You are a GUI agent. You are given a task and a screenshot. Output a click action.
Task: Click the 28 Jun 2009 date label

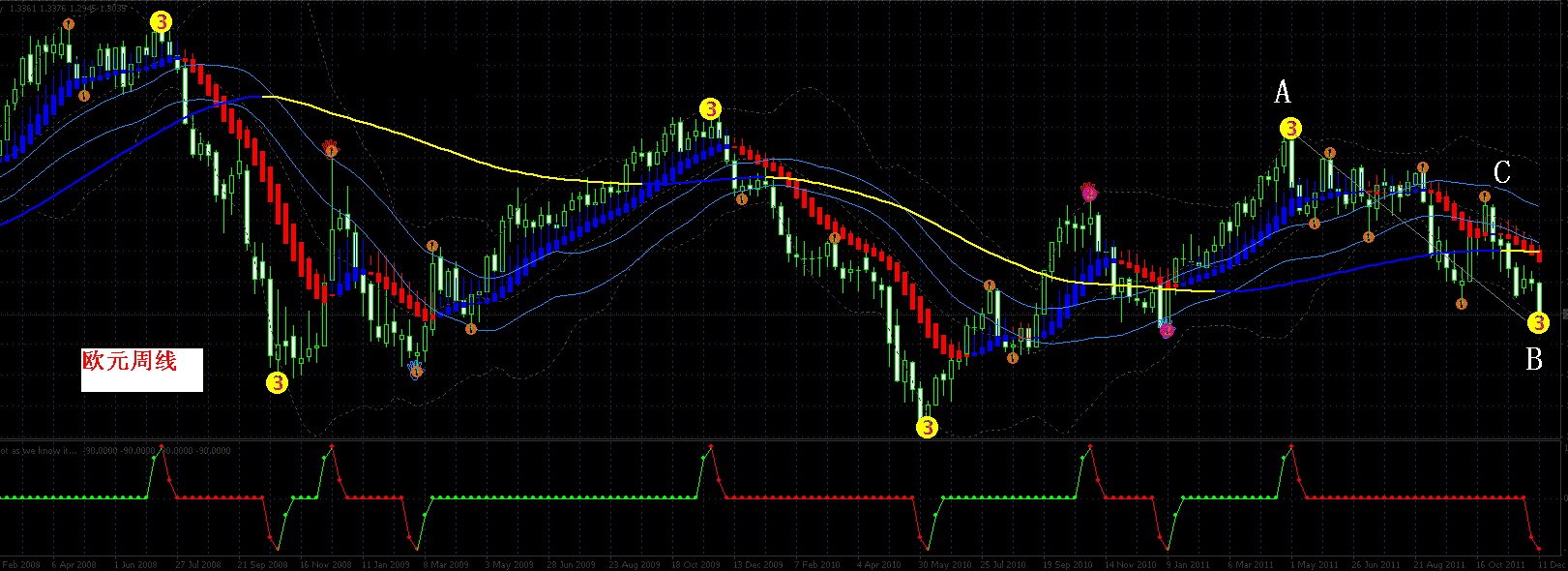(x=572, y=564)
